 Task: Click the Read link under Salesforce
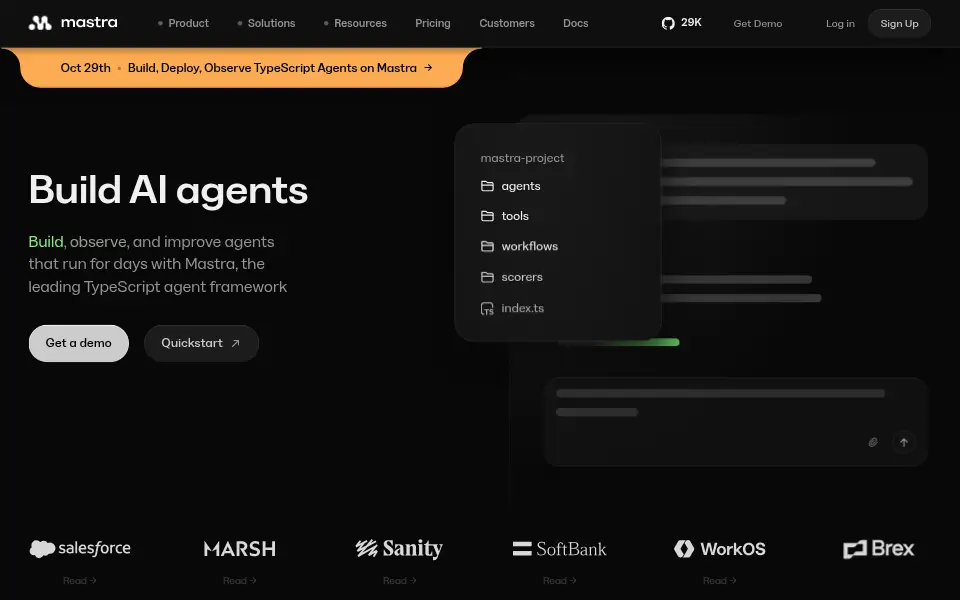(x=80, y=580)
